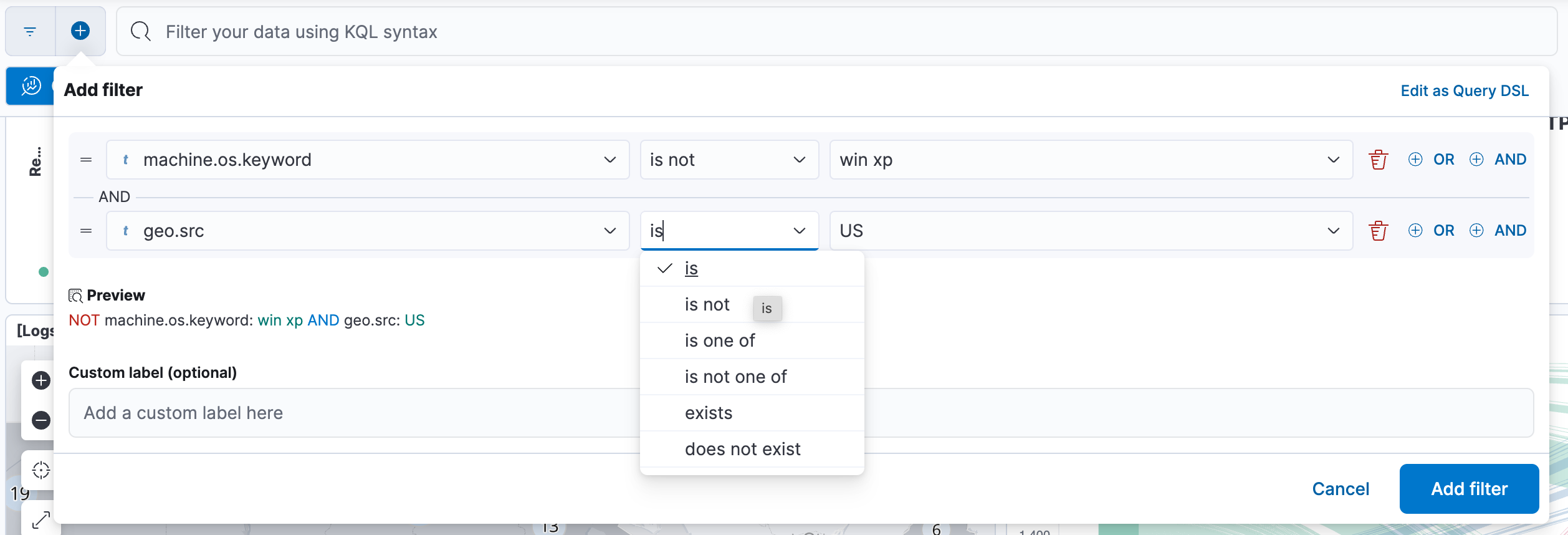Click the Edit as Query DSL link
1568x535 pixels.
1465,90
